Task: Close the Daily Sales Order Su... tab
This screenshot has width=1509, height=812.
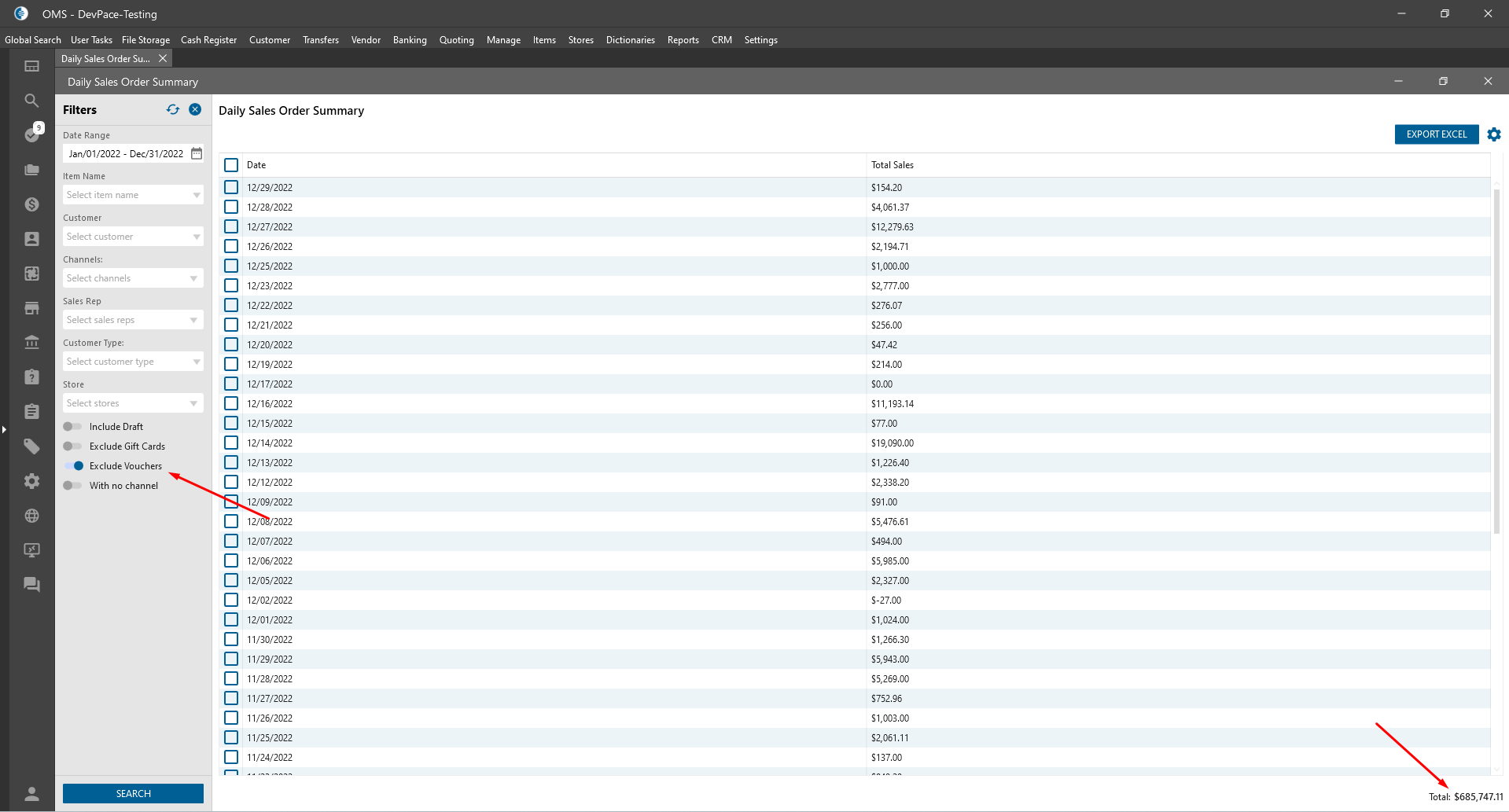Action: click(163, 58)
